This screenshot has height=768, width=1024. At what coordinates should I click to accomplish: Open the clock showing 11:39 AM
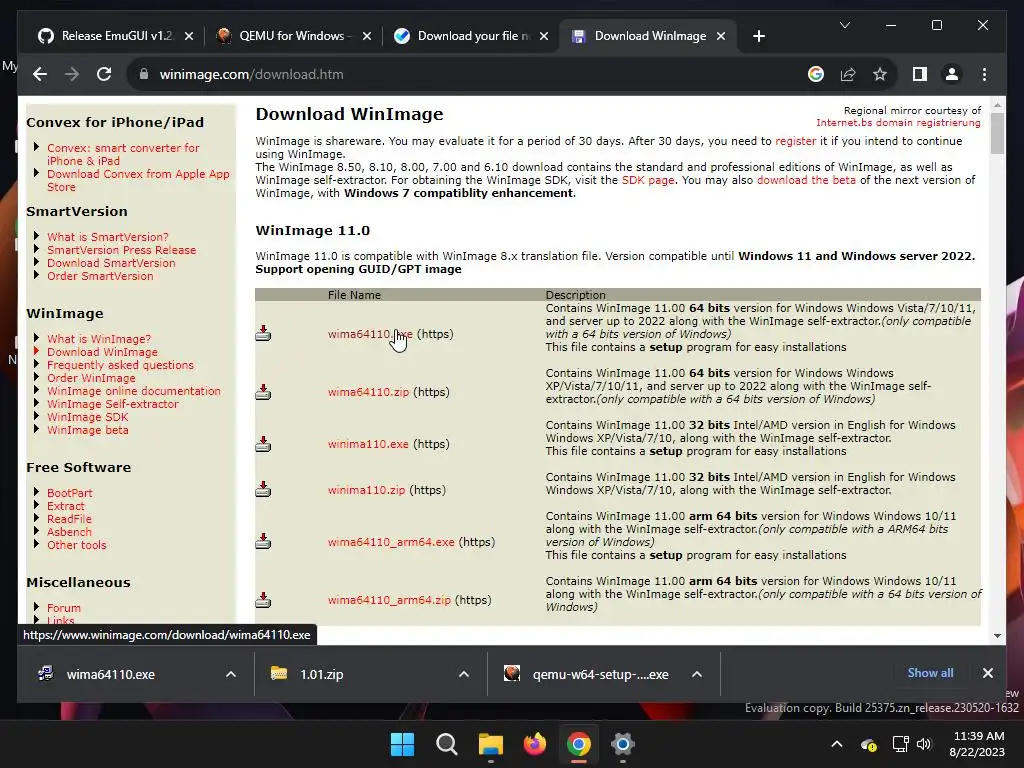tap(978, 744)
